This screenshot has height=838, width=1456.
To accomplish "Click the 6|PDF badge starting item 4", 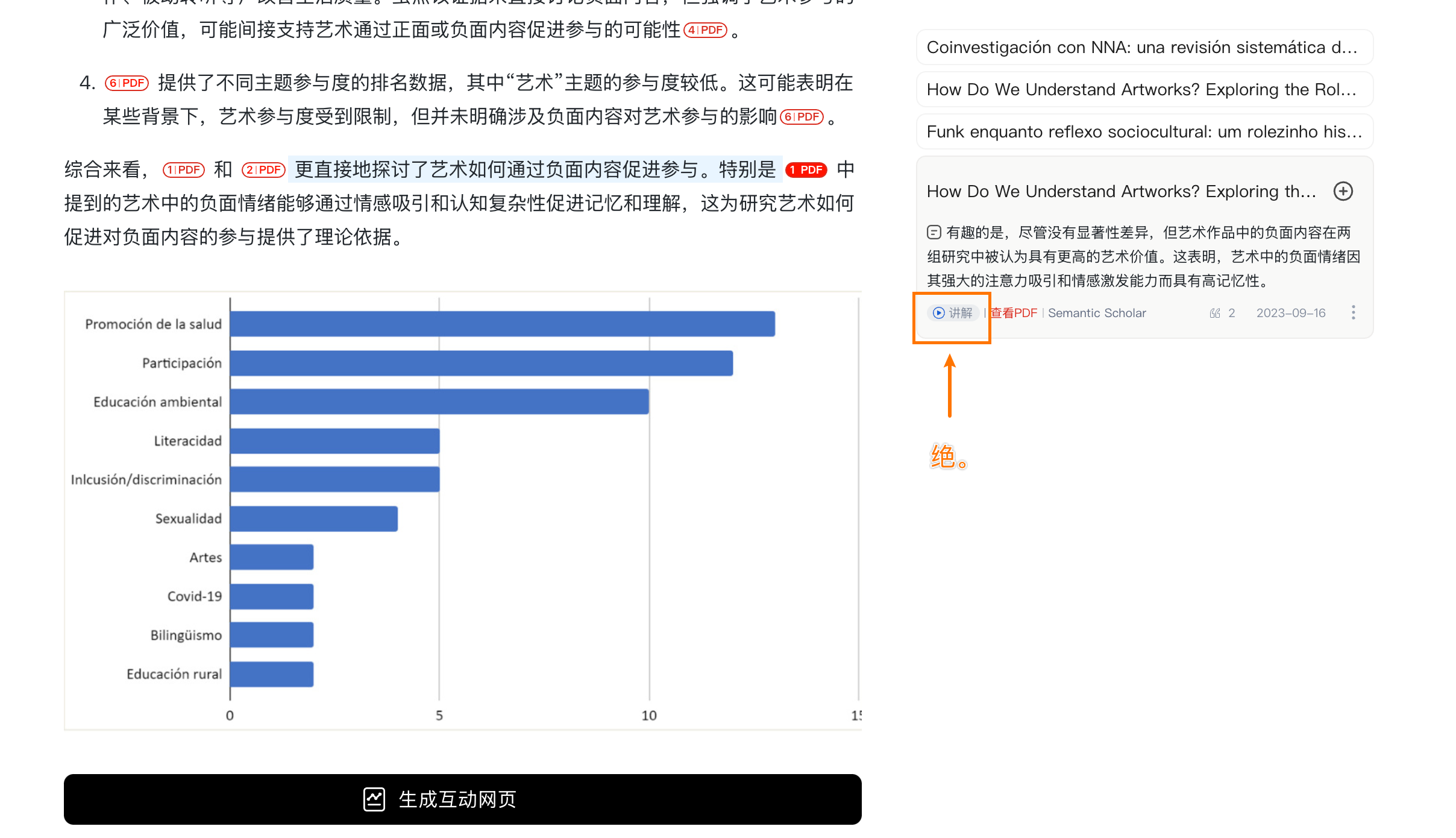I will tap(127, 83).
